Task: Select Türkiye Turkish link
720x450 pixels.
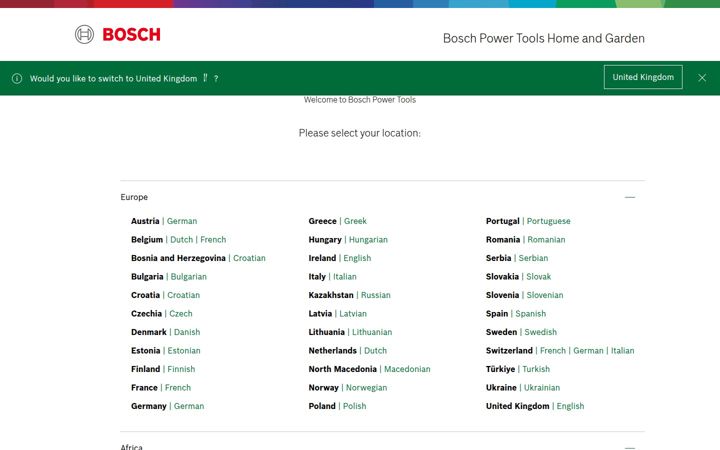Action: coord(536,369)
